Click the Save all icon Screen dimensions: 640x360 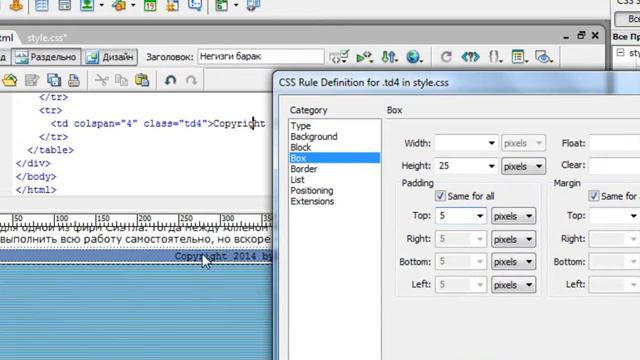pos(54,80)
